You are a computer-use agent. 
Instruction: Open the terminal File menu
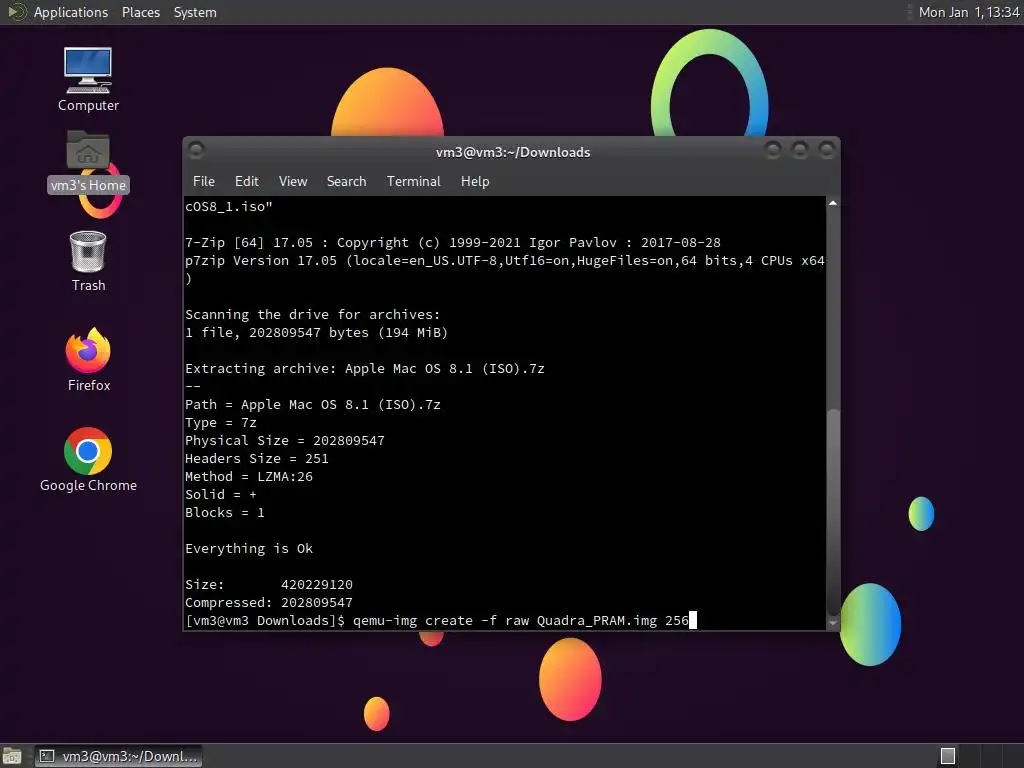pos(204,182)
